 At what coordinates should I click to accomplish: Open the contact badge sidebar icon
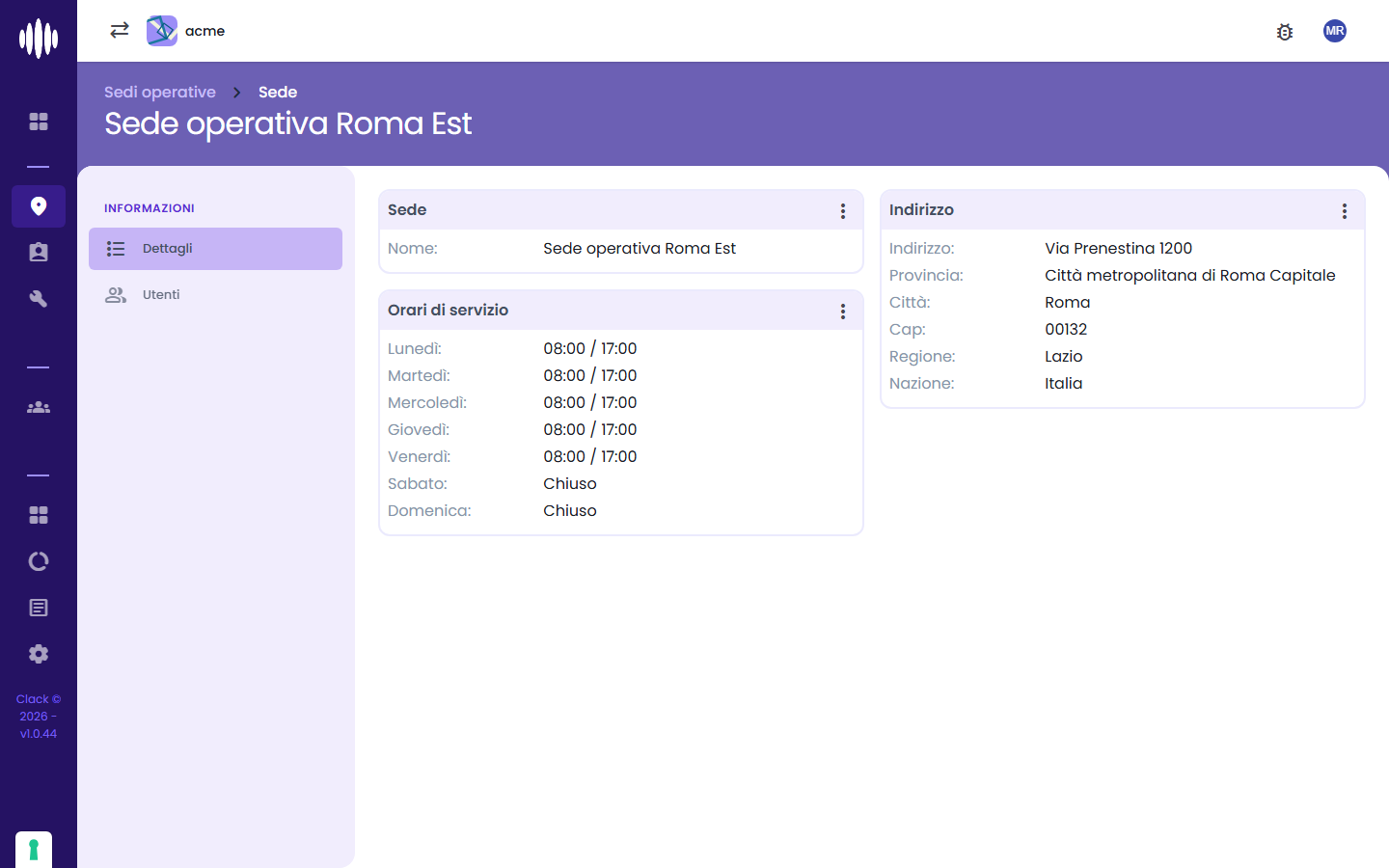[39, 253]
